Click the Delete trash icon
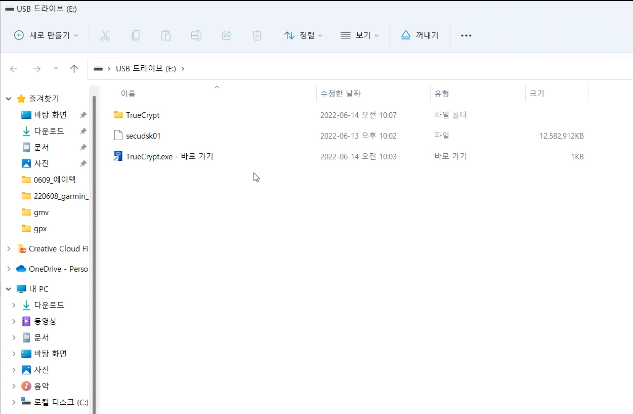This screenshot has width=633, height=414. [257, 36]
